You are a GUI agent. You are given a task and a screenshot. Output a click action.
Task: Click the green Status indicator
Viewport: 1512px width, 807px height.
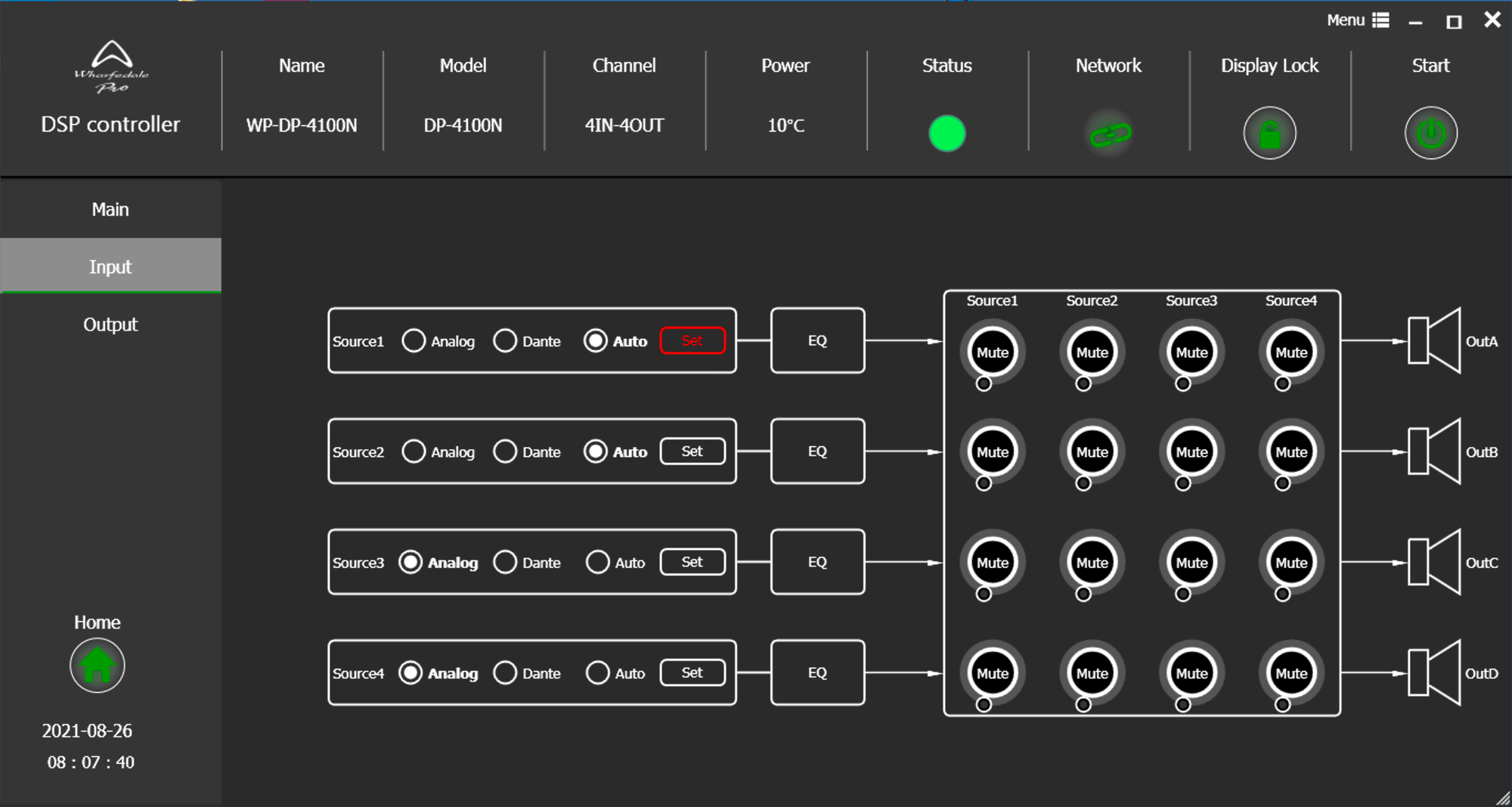coord(947,134)
